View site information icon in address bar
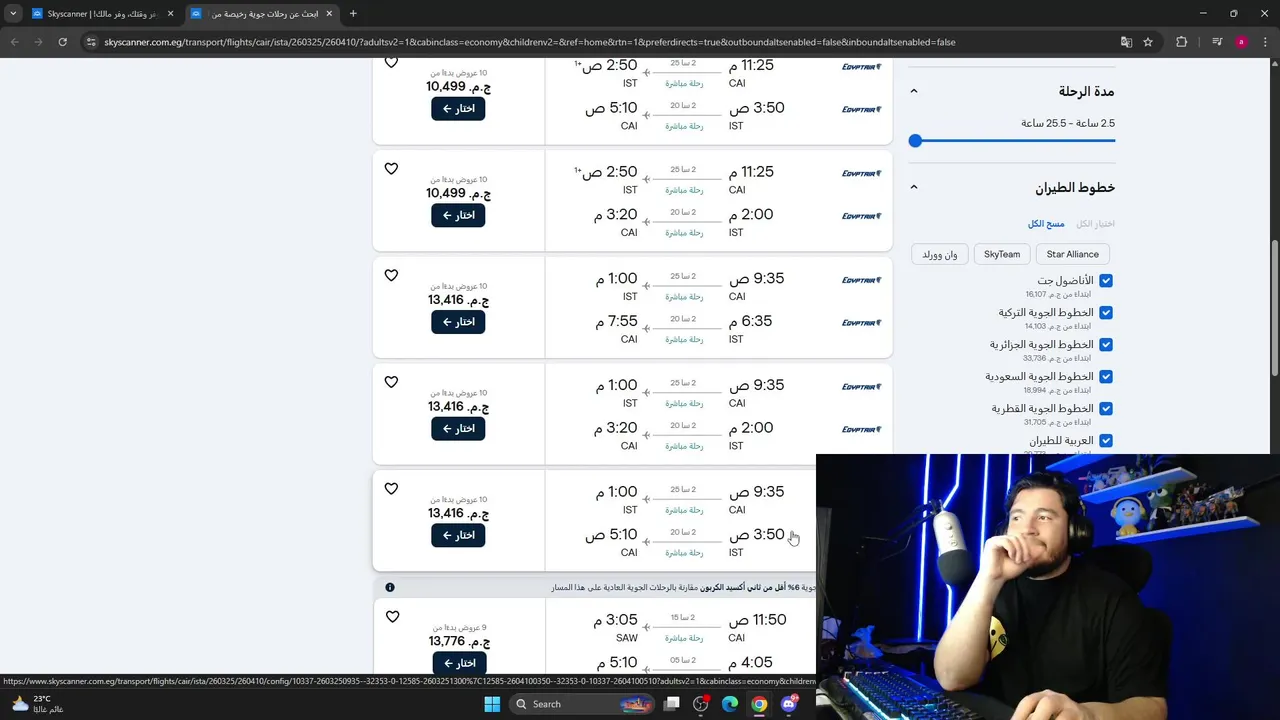 (91, 42)
